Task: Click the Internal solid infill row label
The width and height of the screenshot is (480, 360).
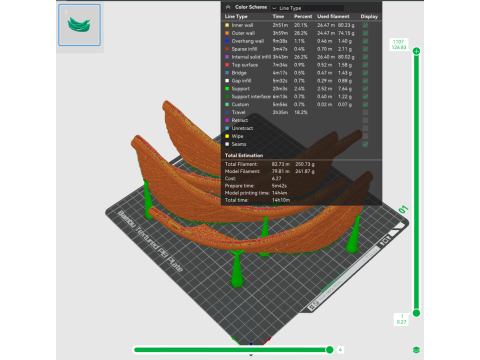Action: [251, 57]
